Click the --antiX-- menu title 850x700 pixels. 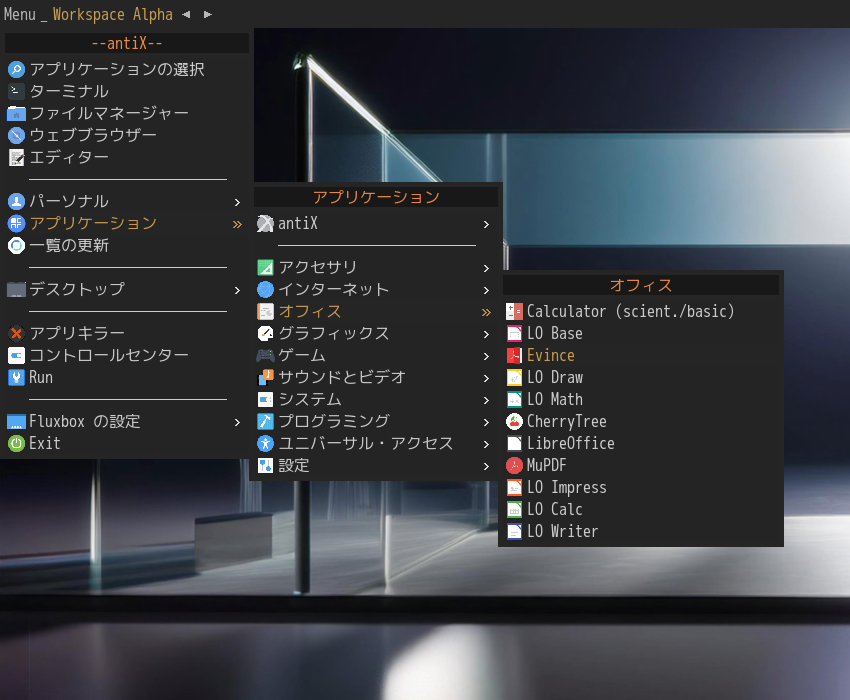tap(127, 43)
